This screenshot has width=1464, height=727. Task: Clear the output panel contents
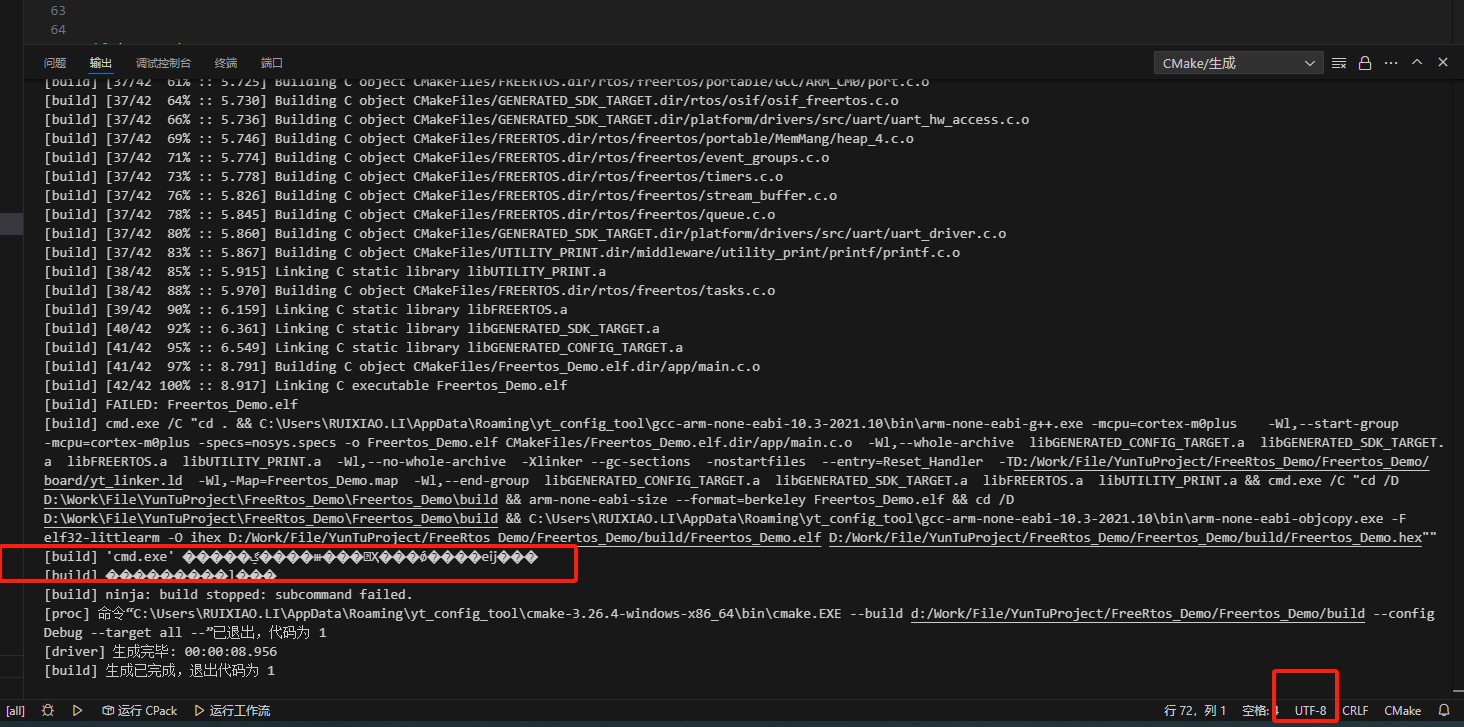pos(1339,63)
